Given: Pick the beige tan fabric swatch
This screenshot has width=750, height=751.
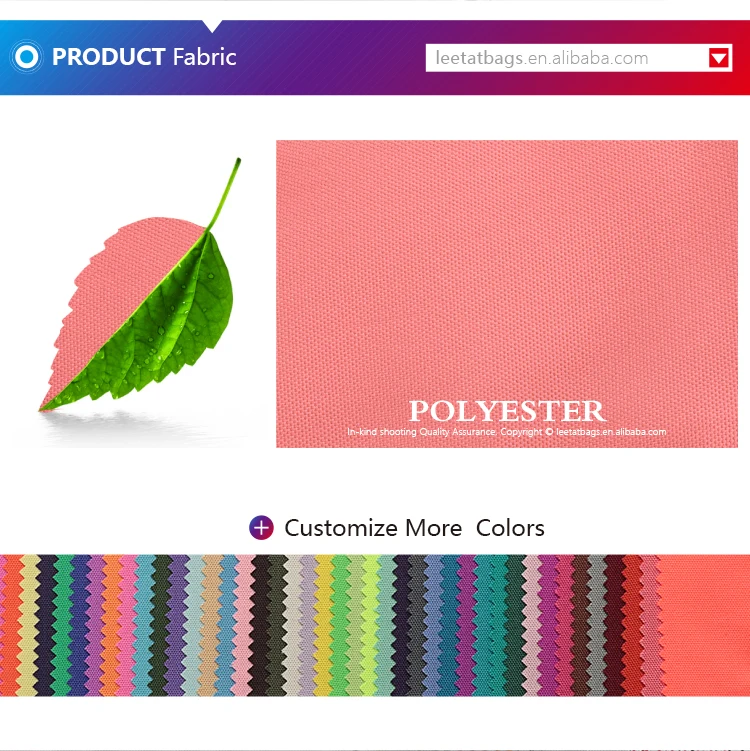Looking at the screenshot, I should point(210,625).
